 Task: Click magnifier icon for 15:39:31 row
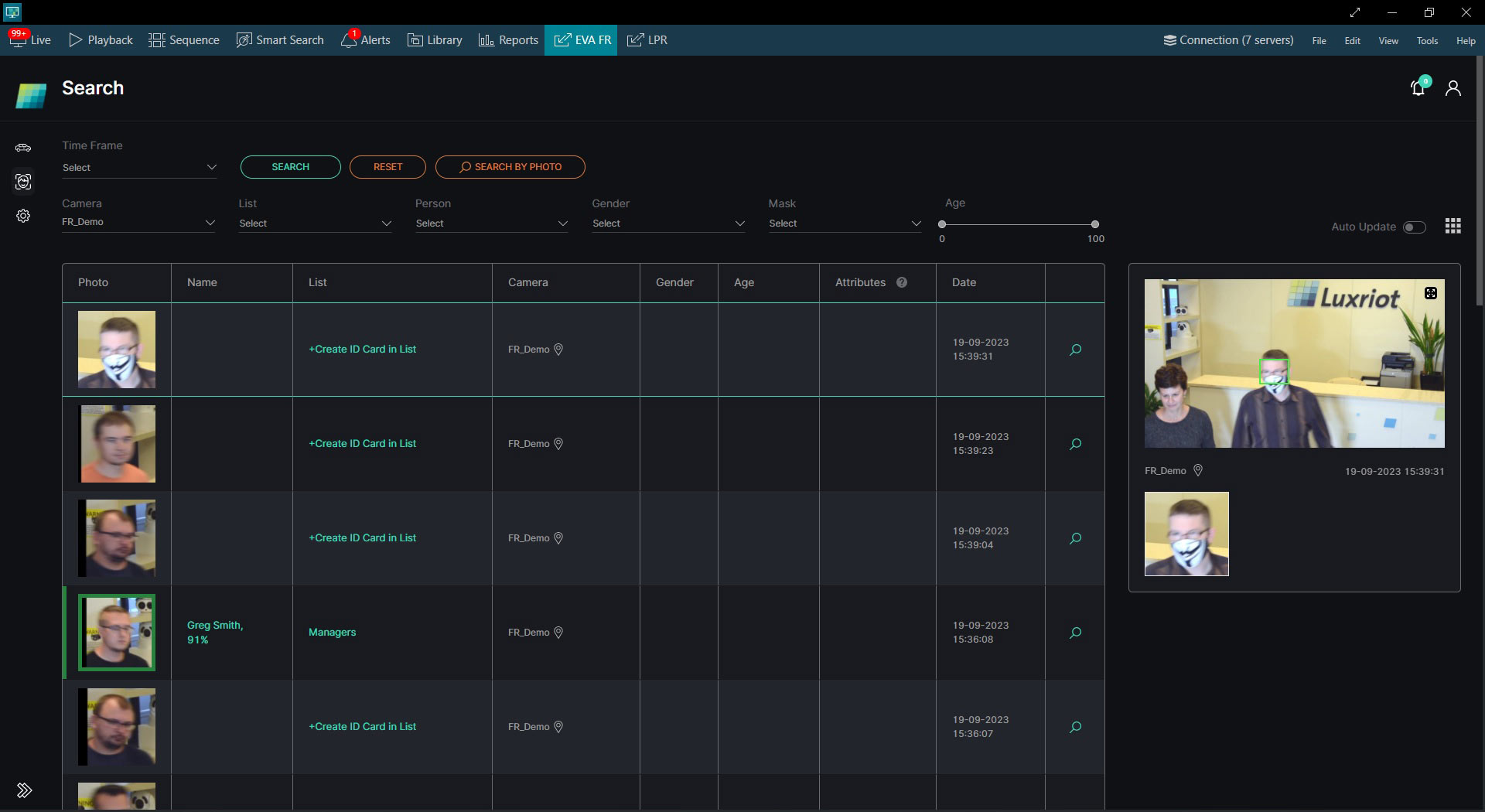click(x=1075, y=350)
